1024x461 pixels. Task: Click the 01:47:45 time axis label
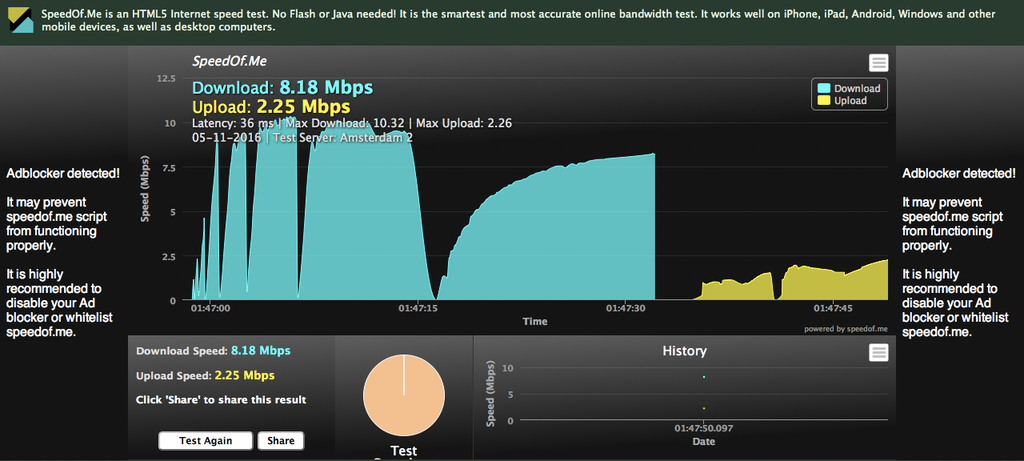click(x=833, y=308)
